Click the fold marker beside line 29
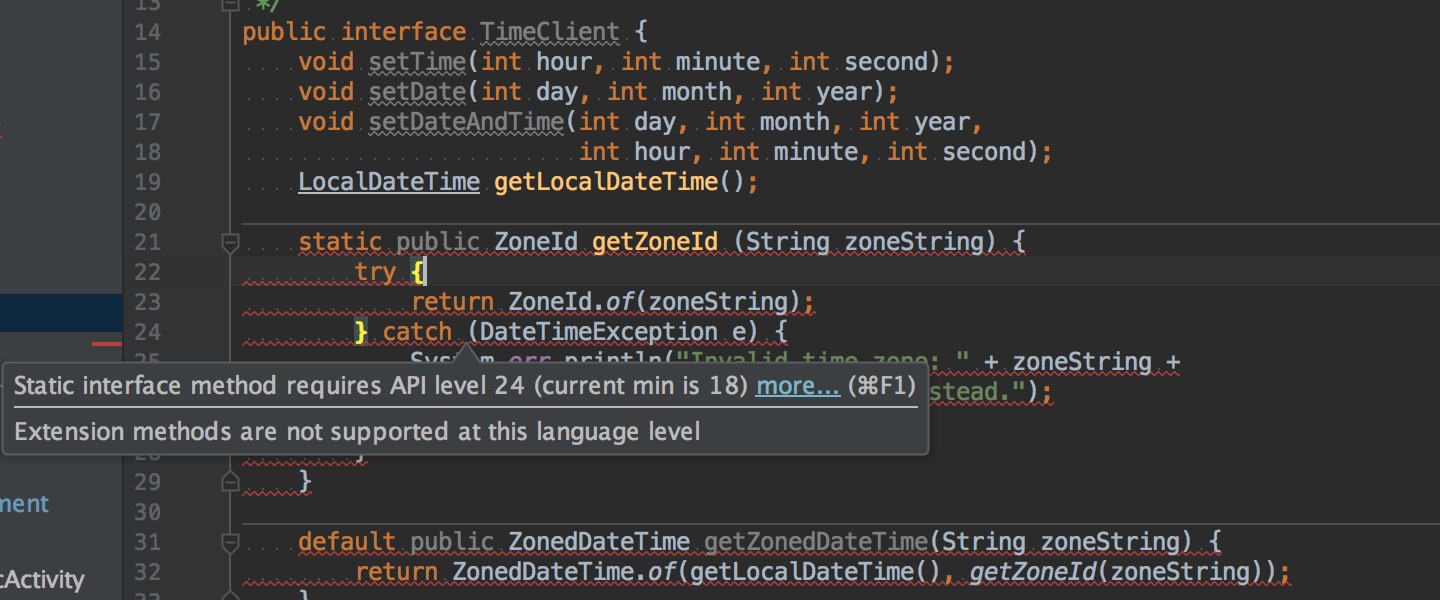Image resolution: width=1440 pixels, height=600 pixels. pos(230,483)
